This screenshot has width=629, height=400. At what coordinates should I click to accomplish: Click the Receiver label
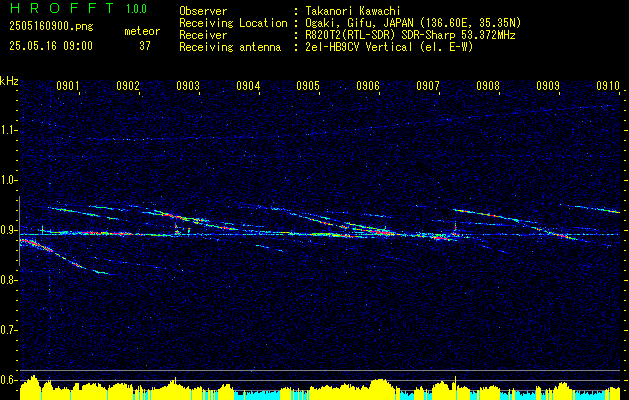pos(203,35)
